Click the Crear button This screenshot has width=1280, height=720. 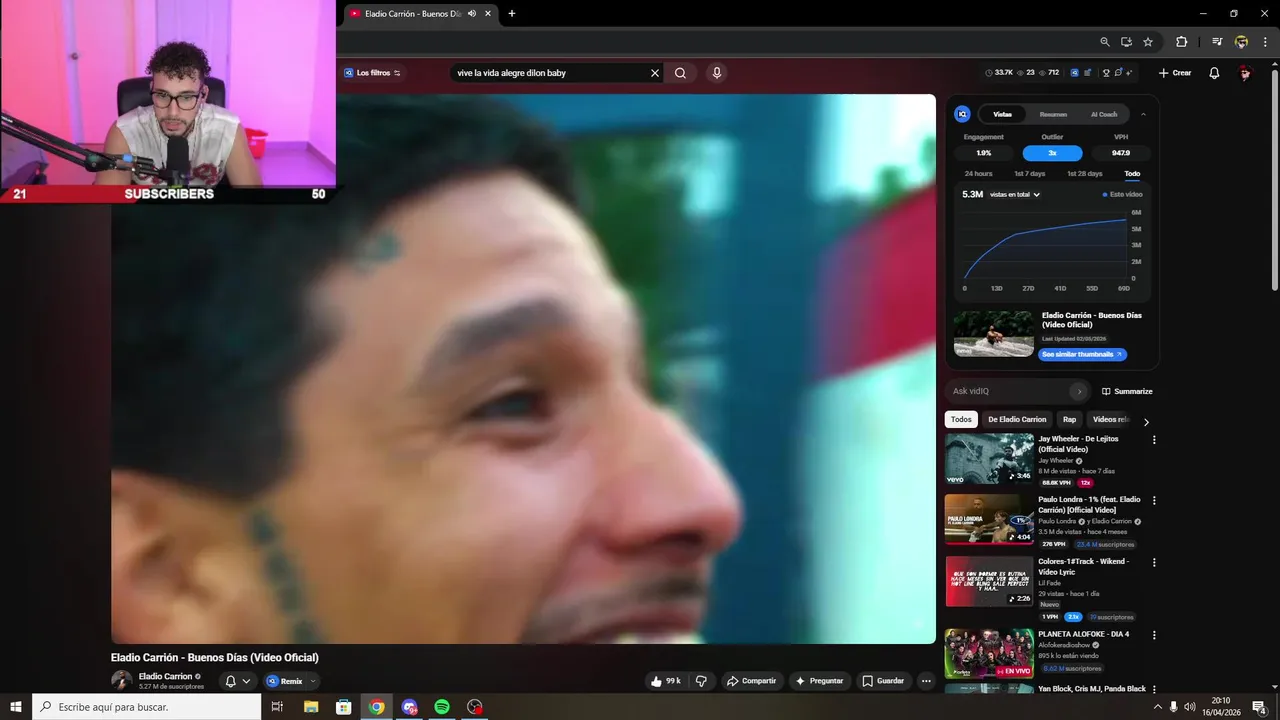pos(1175,73)
